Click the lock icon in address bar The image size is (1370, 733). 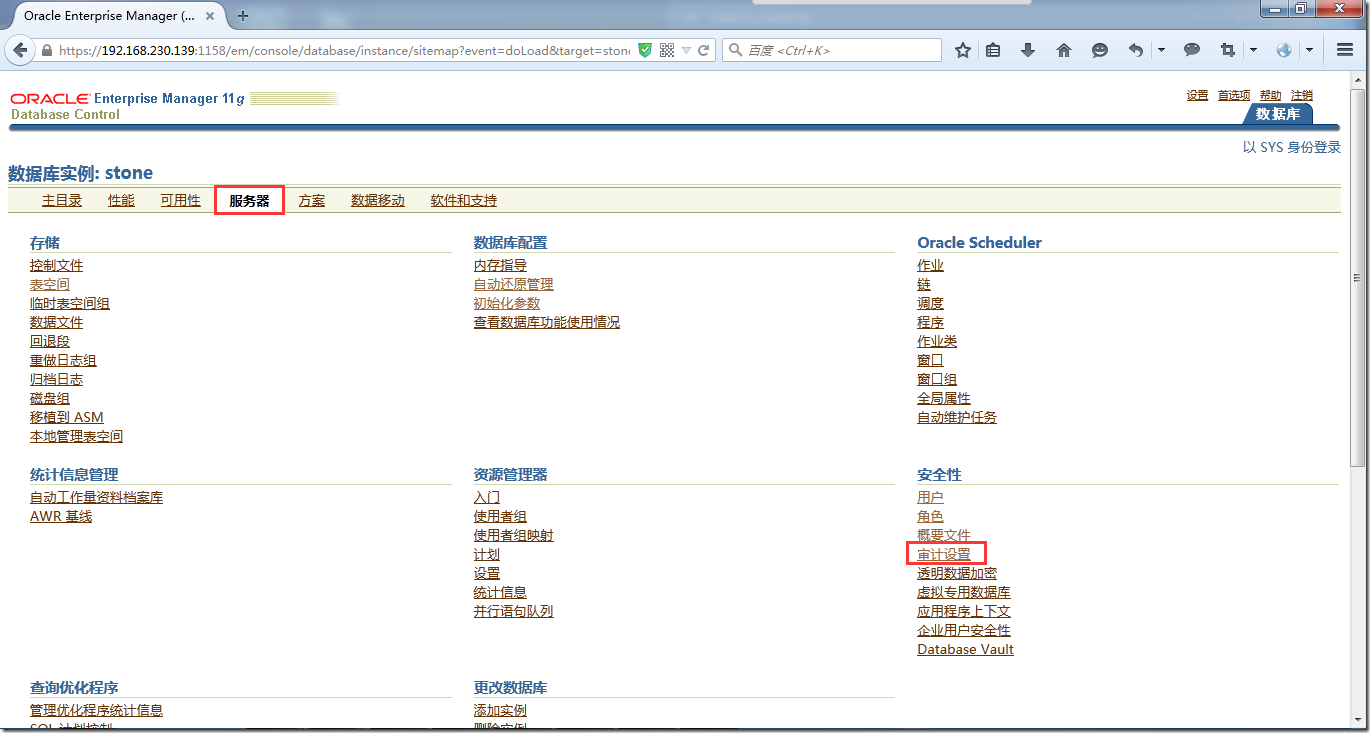point(47,50)
